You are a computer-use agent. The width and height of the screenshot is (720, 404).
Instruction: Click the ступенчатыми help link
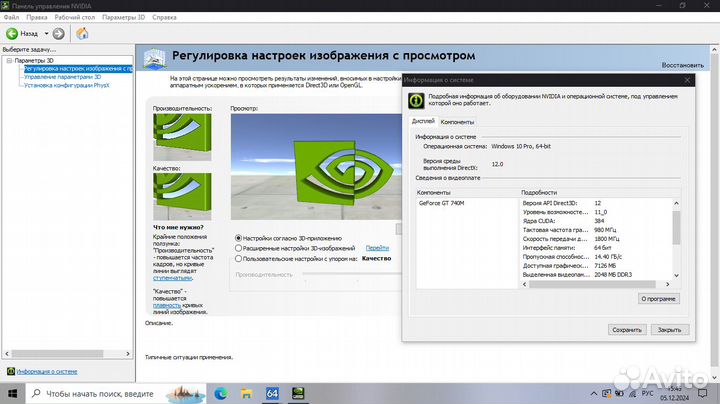pos(172,278)
